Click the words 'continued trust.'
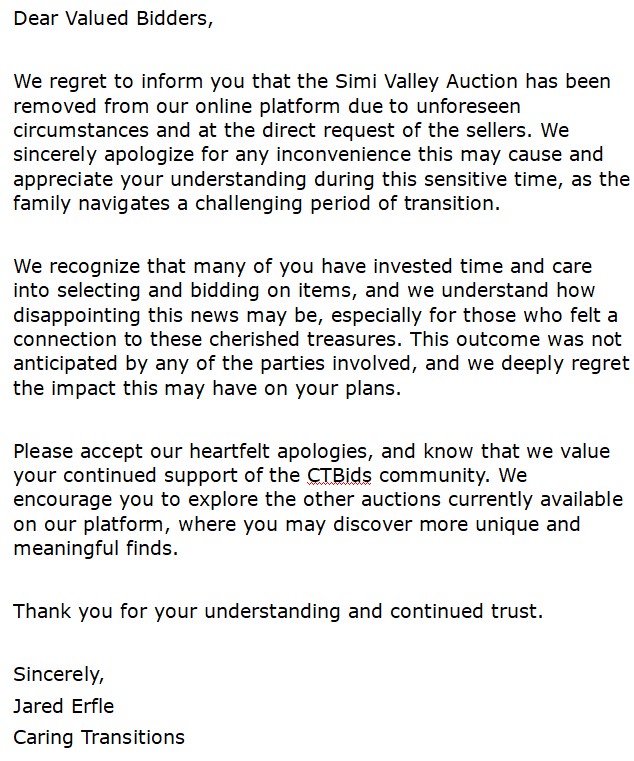634x761 pixels. pyautogui.click(x=466, y=611)
